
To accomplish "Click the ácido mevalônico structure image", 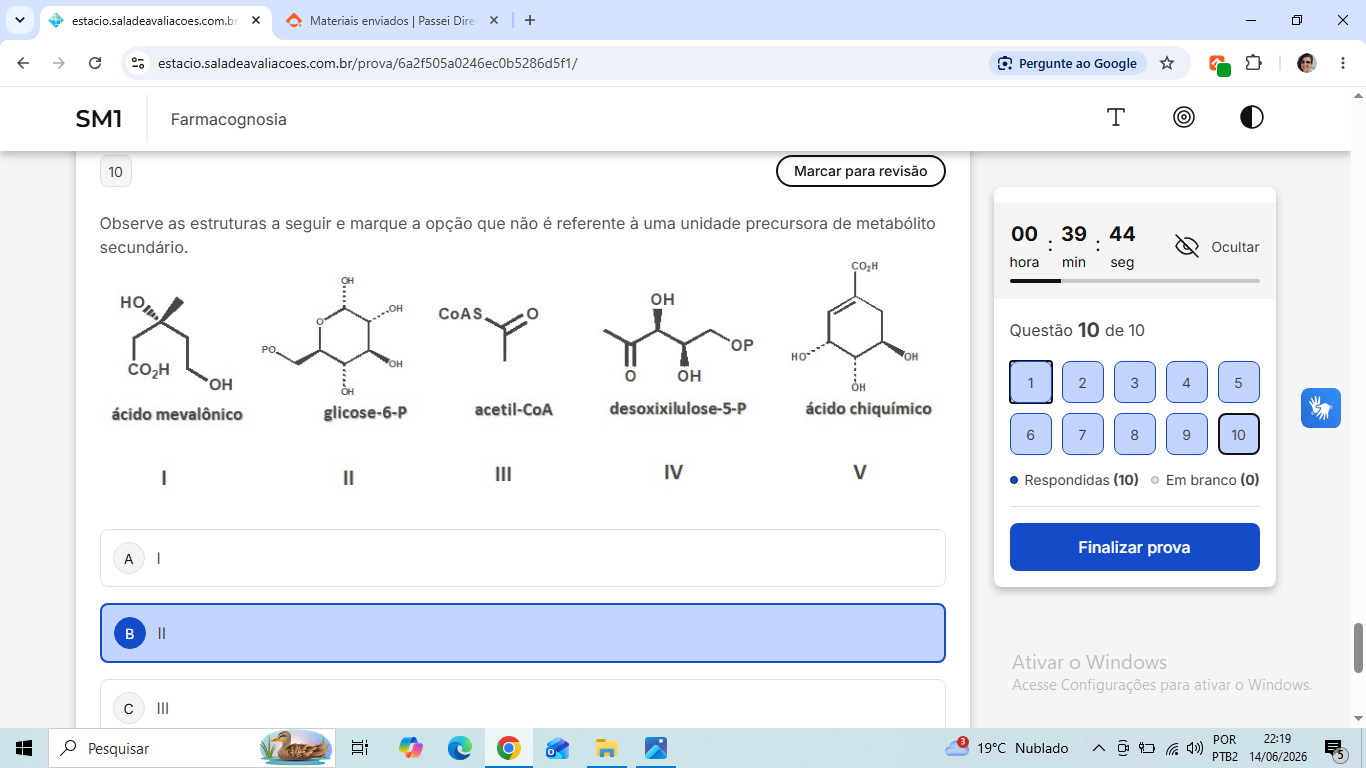I will (176, 345).
